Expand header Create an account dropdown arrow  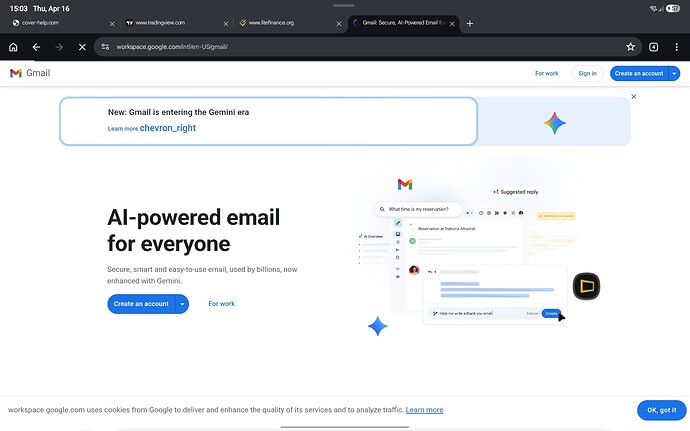(x=674, y=74)
